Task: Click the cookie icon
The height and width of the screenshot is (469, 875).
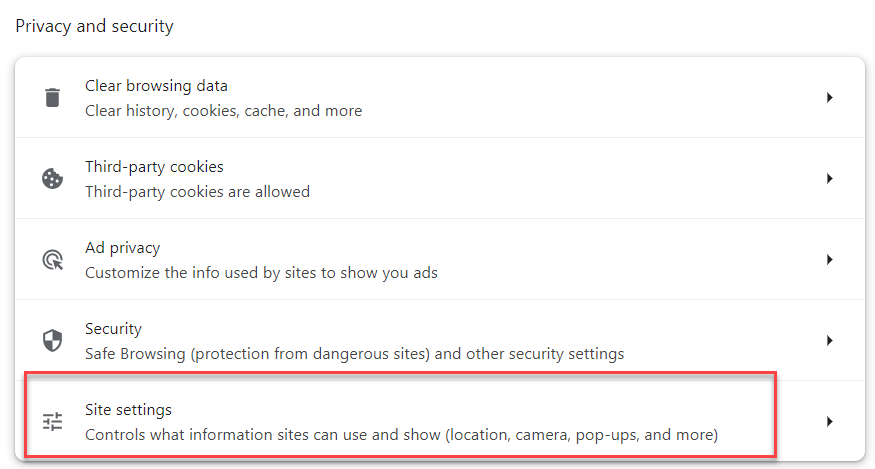Action: (52, 179)
